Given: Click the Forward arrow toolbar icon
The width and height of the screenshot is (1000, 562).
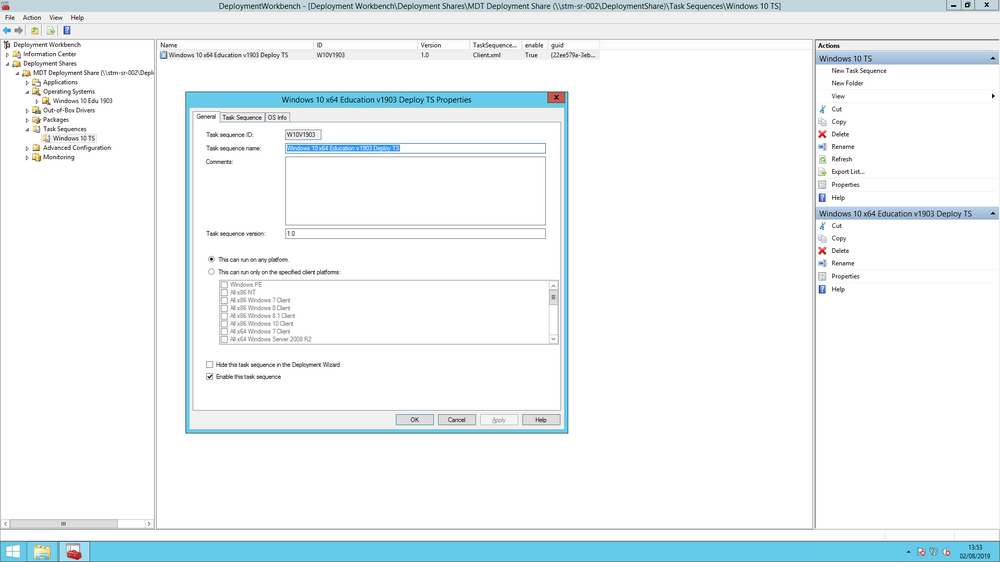Looking at the screenshot, I should (18, 30).
